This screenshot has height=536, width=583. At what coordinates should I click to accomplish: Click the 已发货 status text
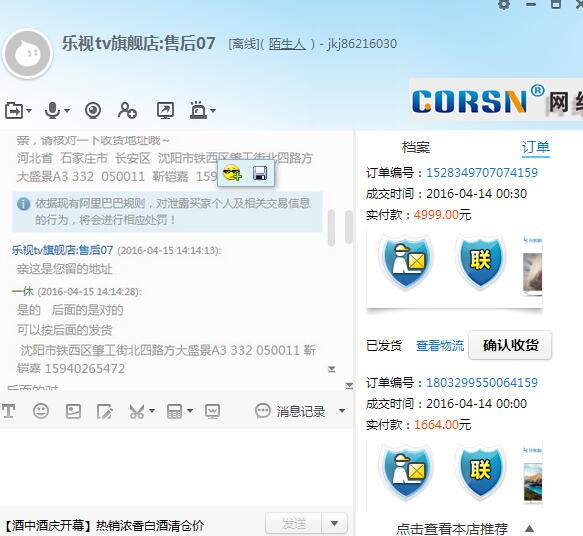pos(384,346)
